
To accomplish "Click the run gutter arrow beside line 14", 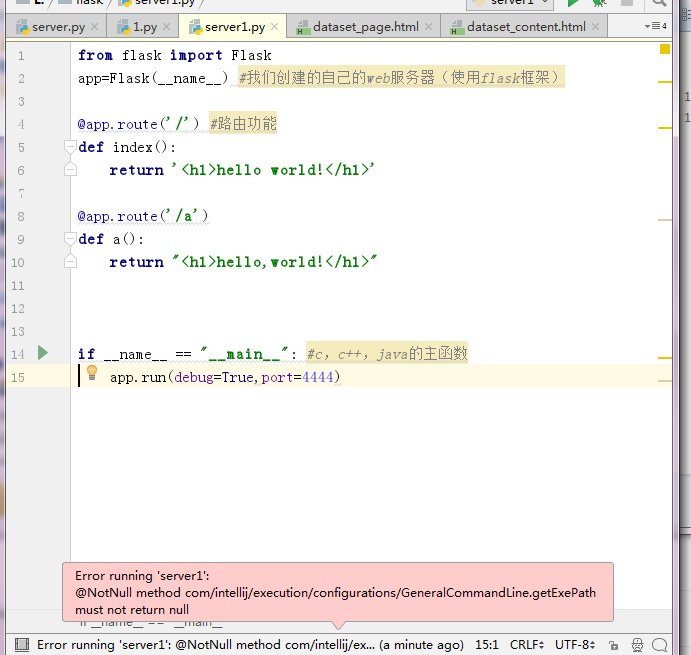I will point(43,353).
